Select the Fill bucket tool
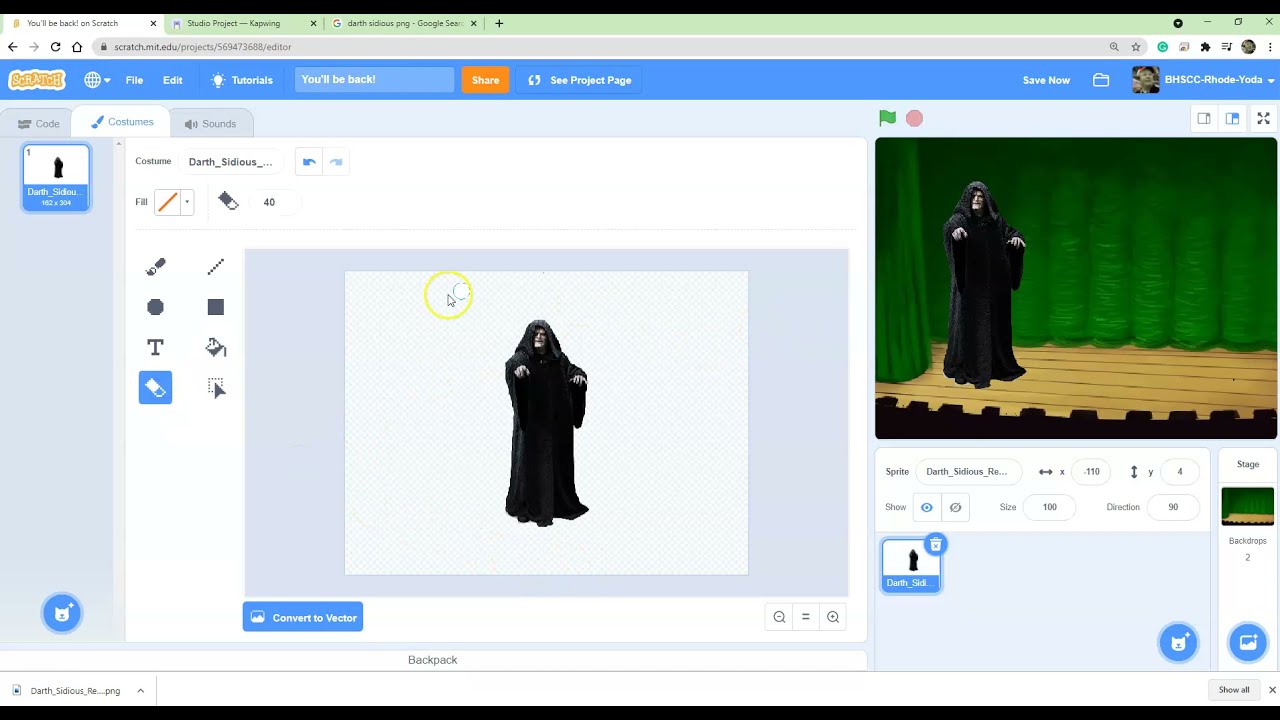This screenshot has height=720, width=1280. pyautogui.click(x=216, y=347)
